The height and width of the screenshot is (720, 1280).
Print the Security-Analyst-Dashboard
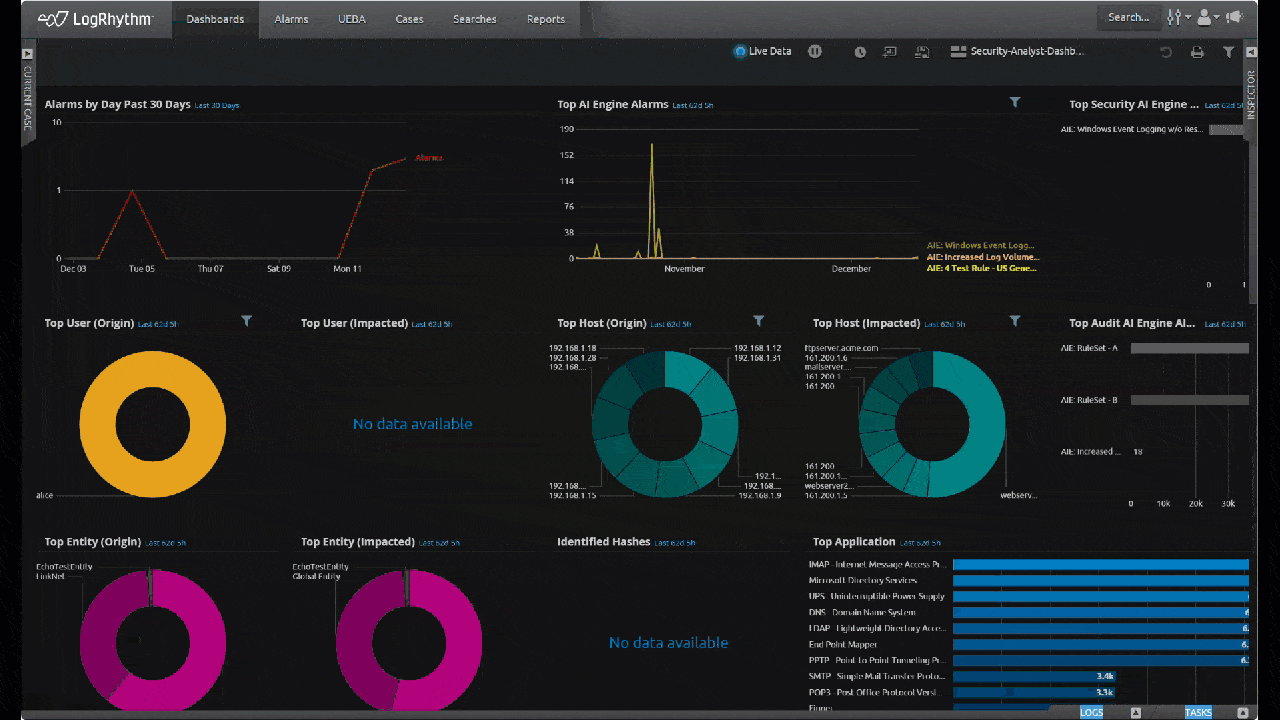(1197, 51)
